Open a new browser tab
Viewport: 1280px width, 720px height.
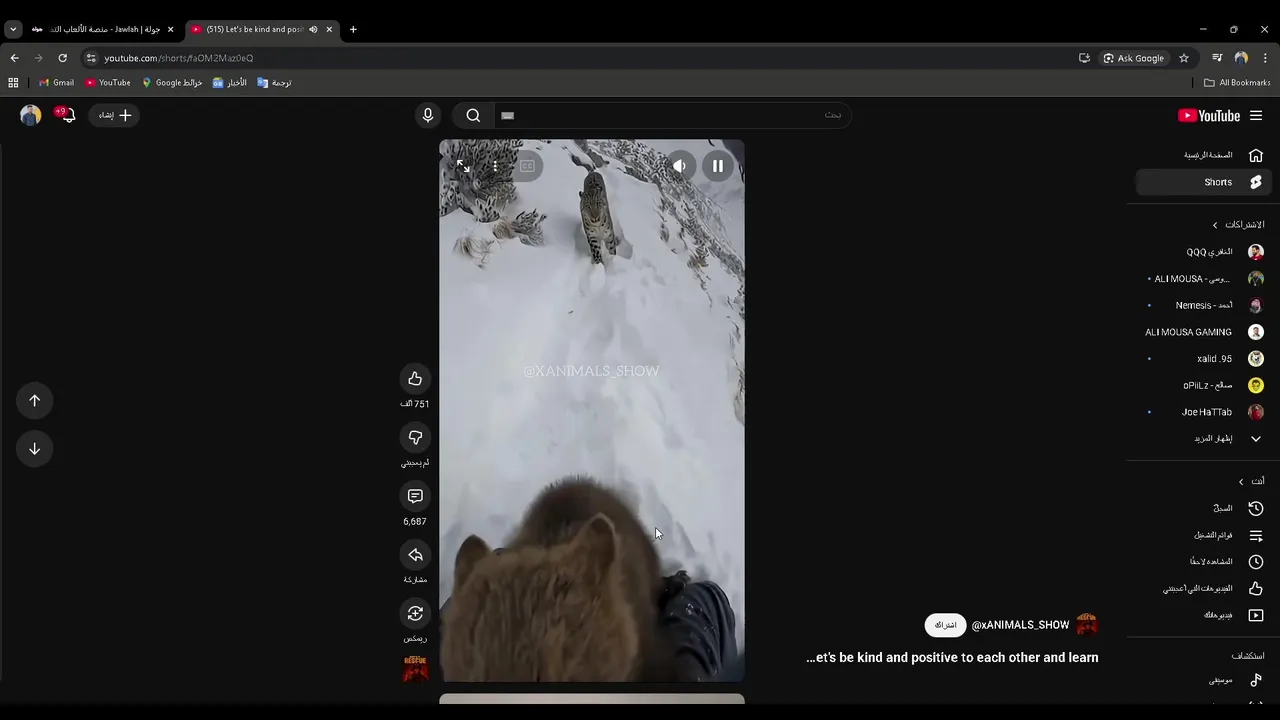(353, 29)
